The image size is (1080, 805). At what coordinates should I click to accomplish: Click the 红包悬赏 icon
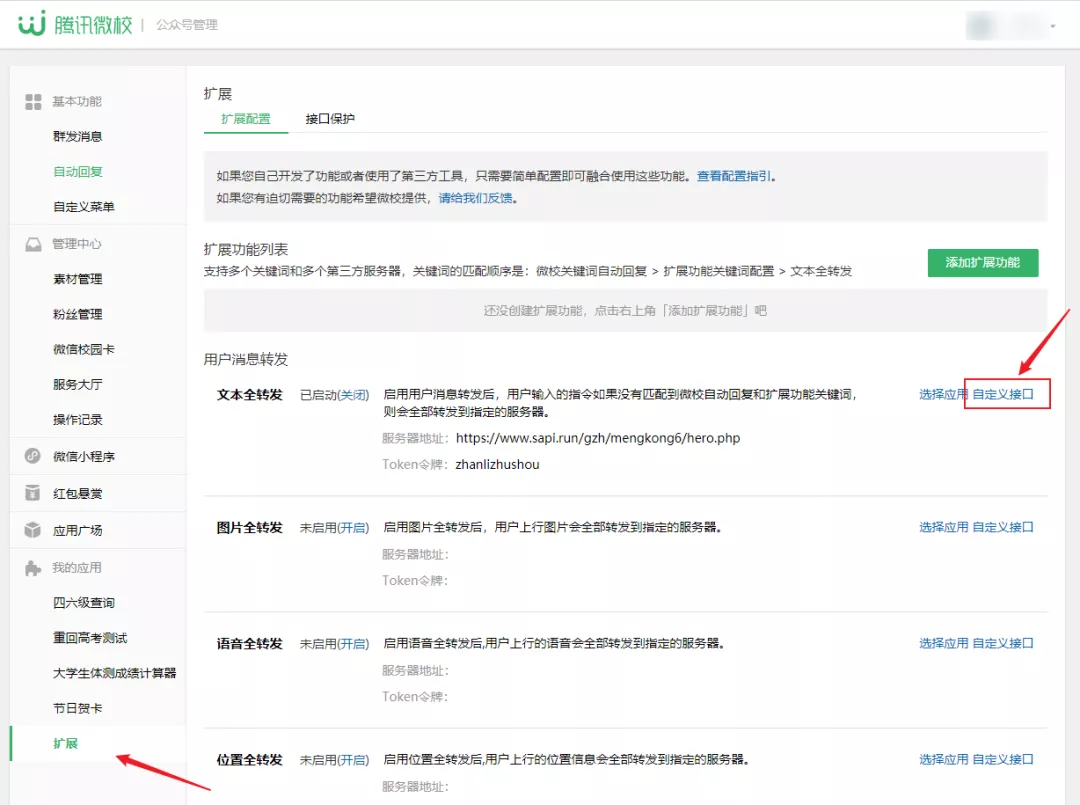click(32, 493)
